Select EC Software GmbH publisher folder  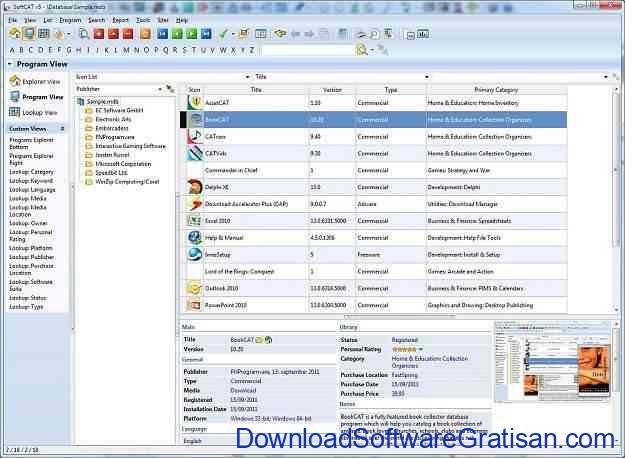114,110
